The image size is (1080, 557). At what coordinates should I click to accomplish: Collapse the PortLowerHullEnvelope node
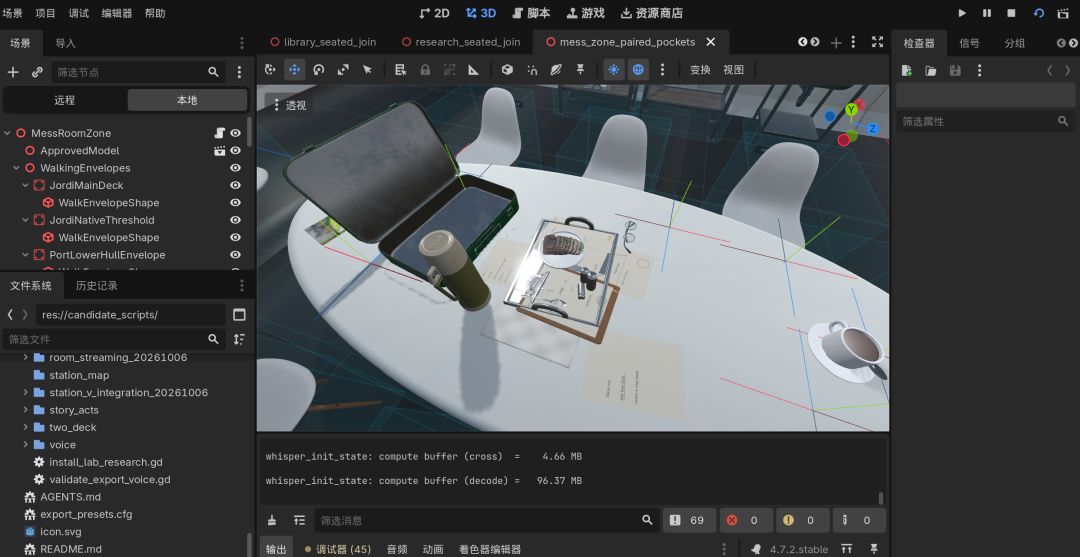(x=25, y=255)
